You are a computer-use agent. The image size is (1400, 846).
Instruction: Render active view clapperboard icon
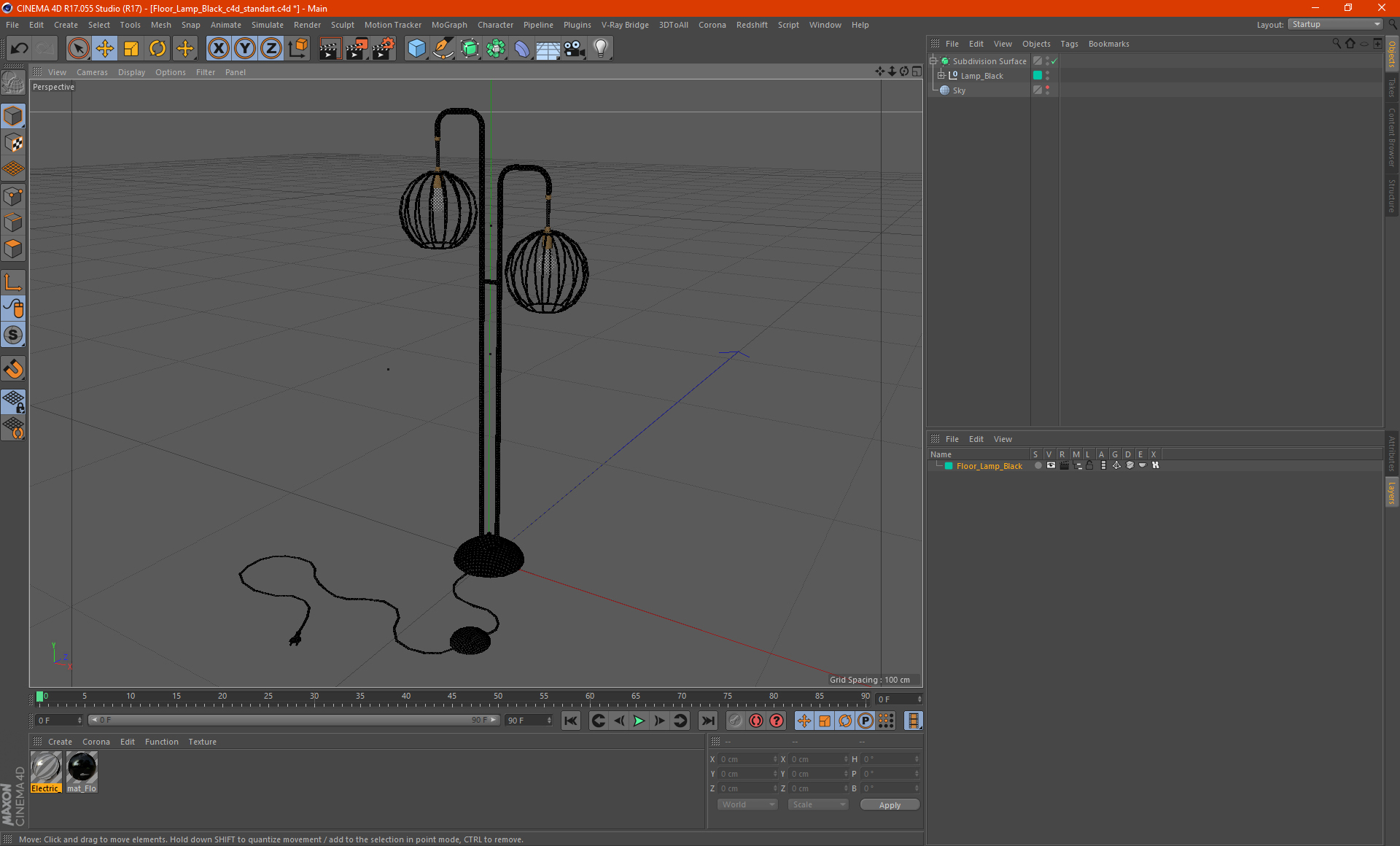coord(330,49)
